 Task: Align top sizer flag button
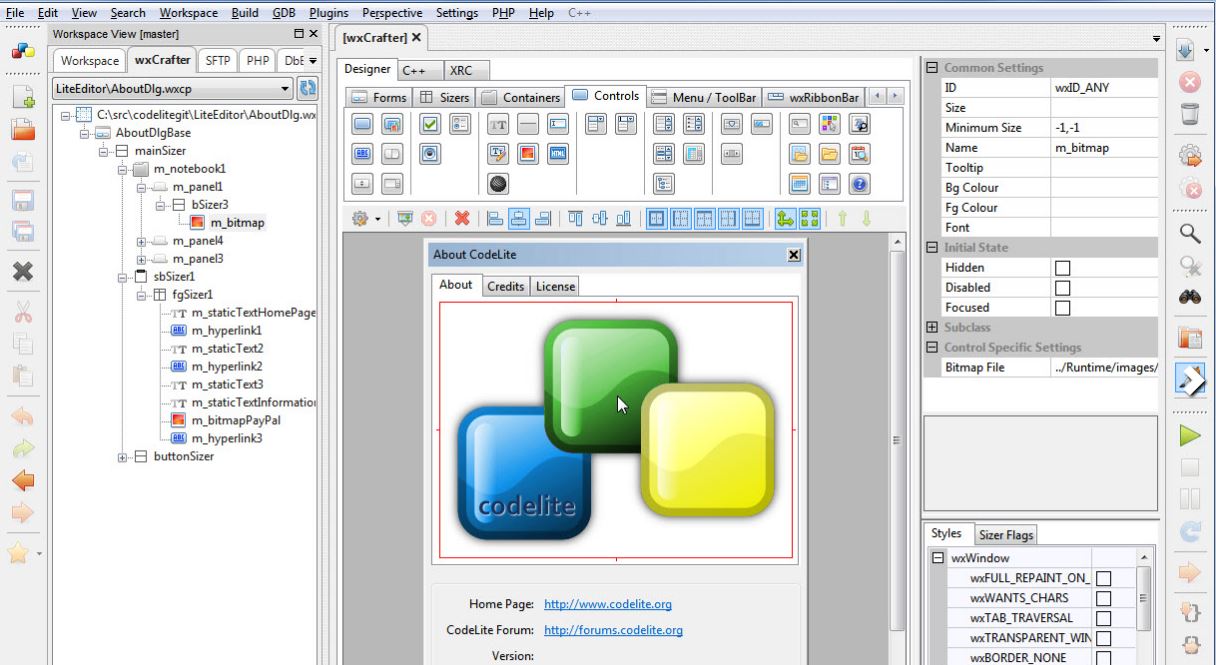576,218
